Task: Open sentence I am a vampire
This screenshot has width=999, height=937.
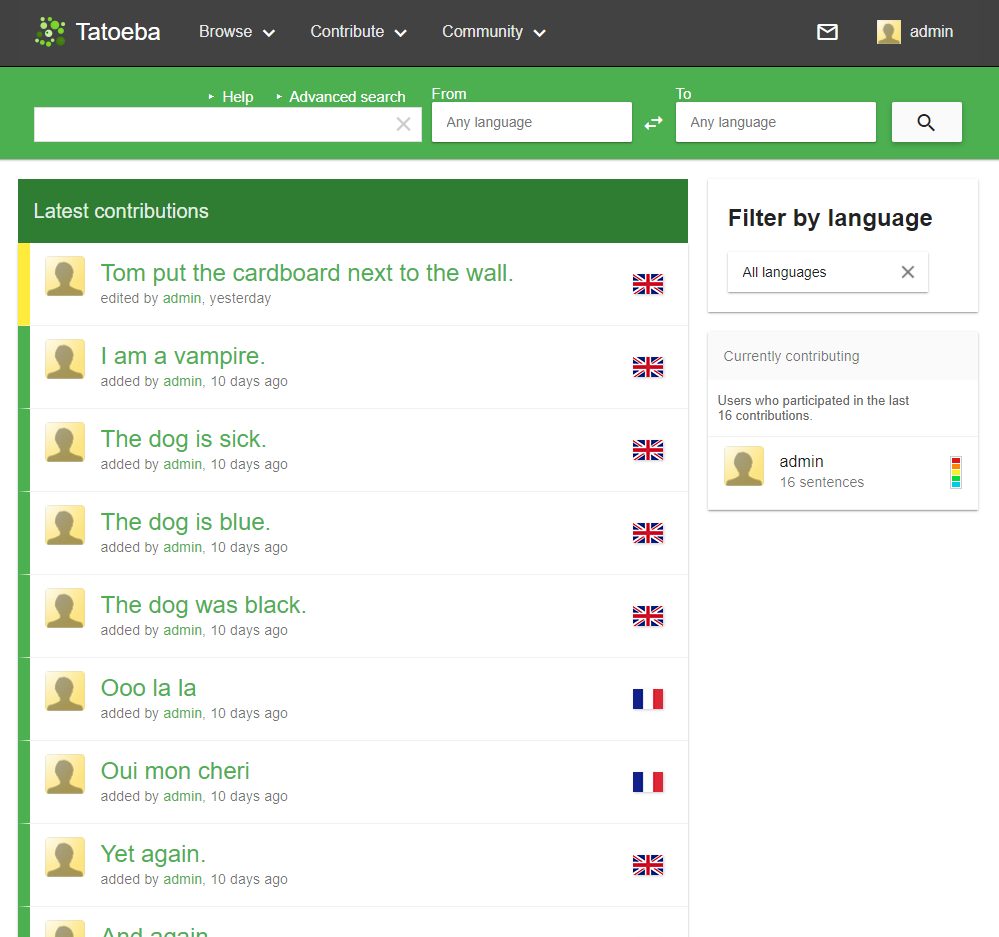Action: [183, 356]
